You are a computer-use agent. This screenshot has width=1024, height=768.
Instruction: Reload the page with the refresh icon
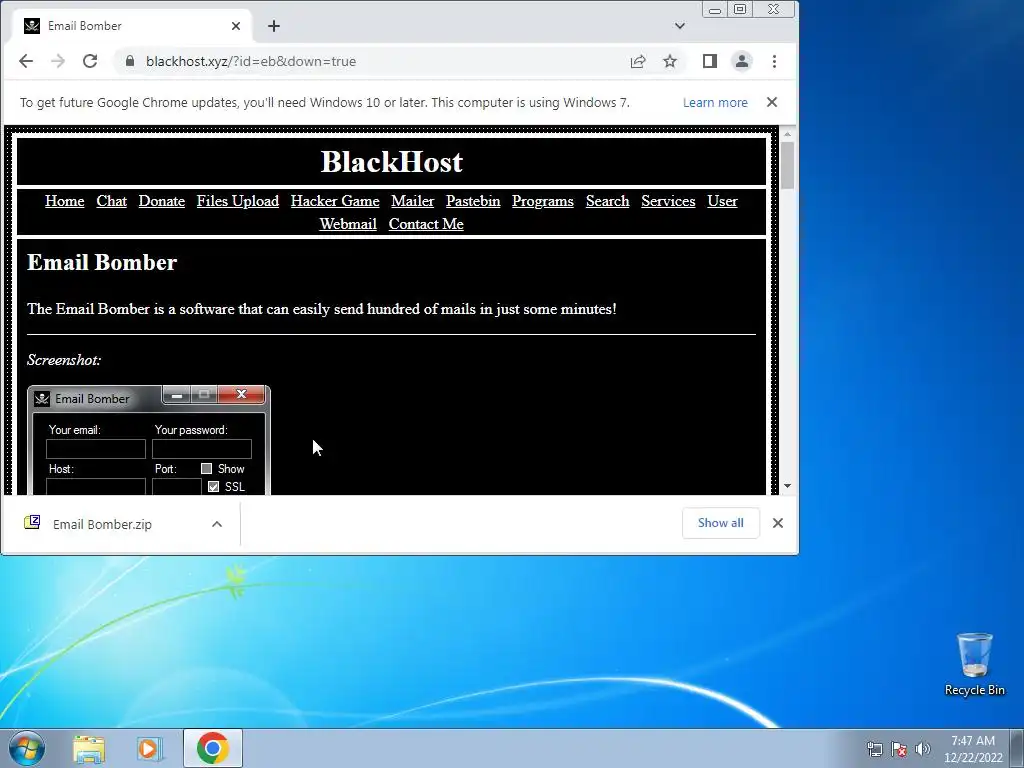[90, 61]
